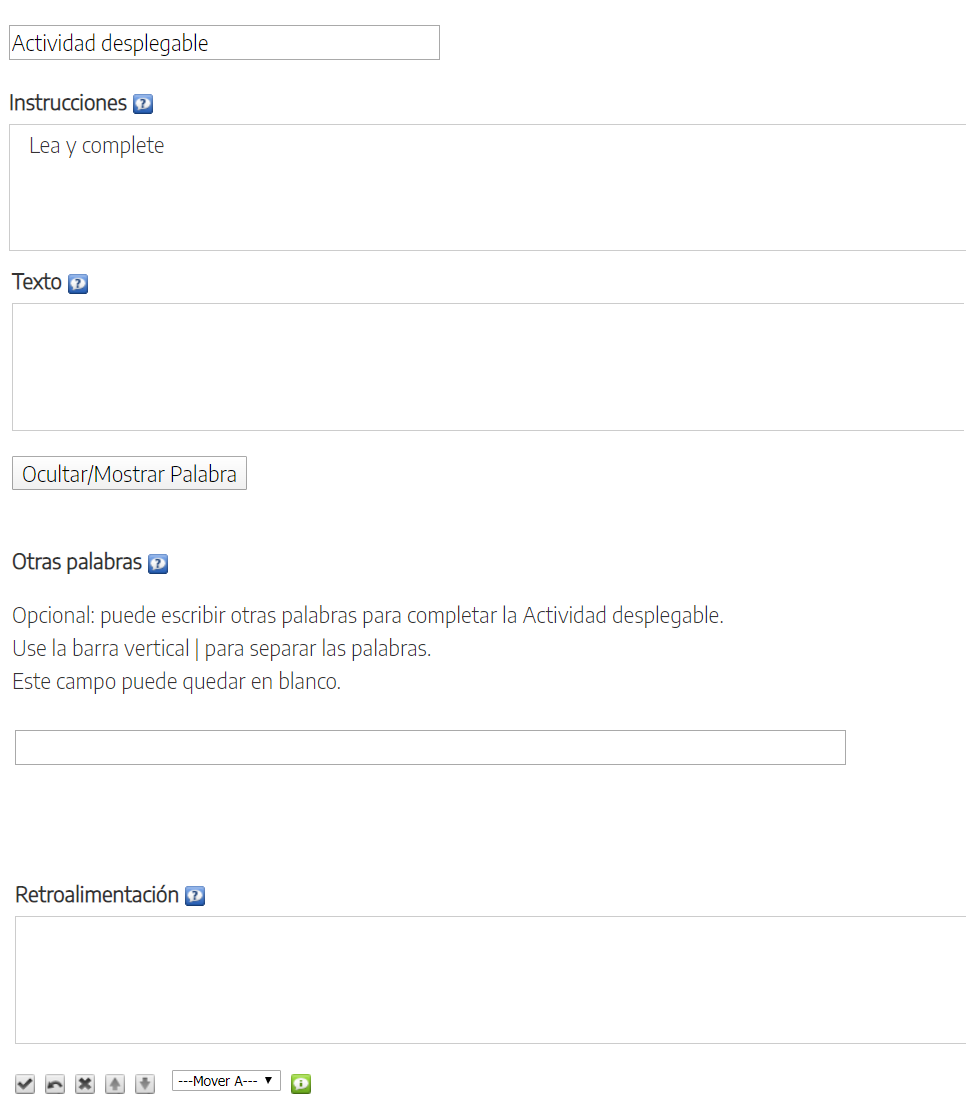
Task: Open help icon next to Otras palabras
Action: 158,564
